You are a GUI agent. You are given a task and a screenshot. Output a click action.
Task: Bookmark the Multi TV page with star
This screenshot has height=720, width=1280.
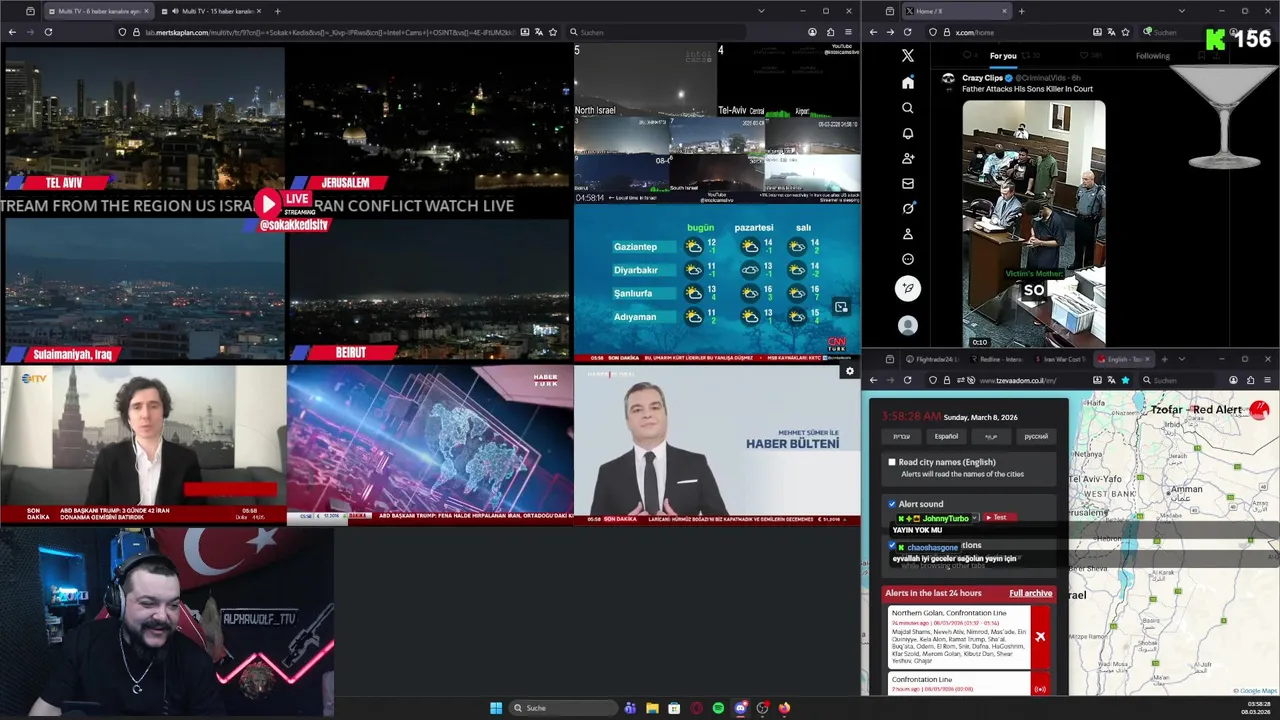click(x=552, y=32)
